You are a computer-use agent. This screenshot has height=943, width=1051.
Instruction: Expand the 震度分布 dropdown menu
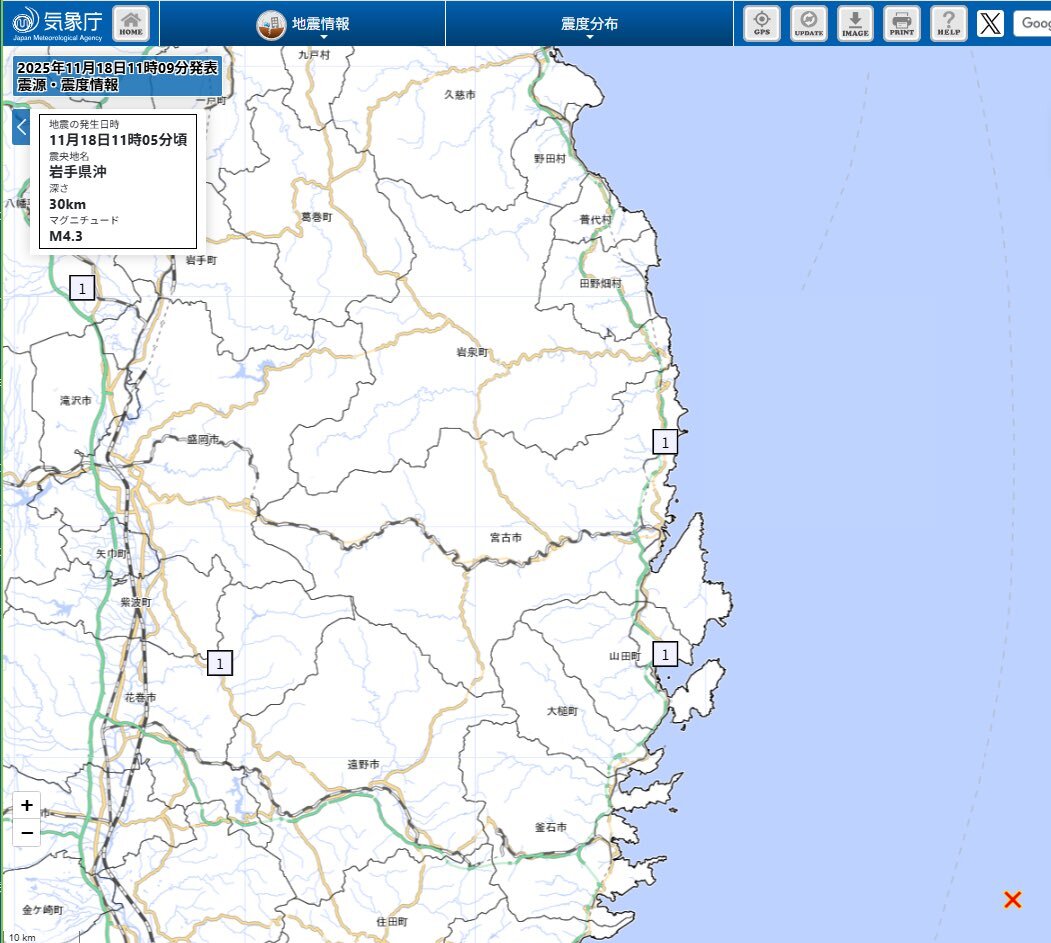coord(589,24)
